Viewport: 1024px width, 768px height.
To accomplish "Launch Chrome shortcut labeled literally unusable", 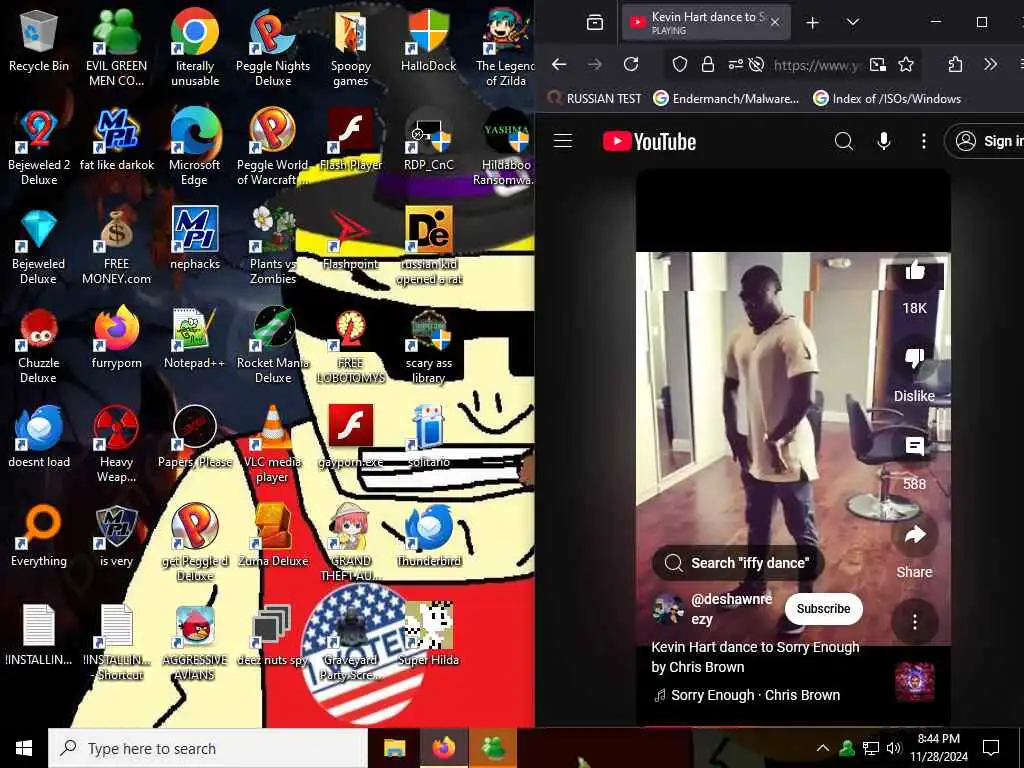I will pos(195,47).
